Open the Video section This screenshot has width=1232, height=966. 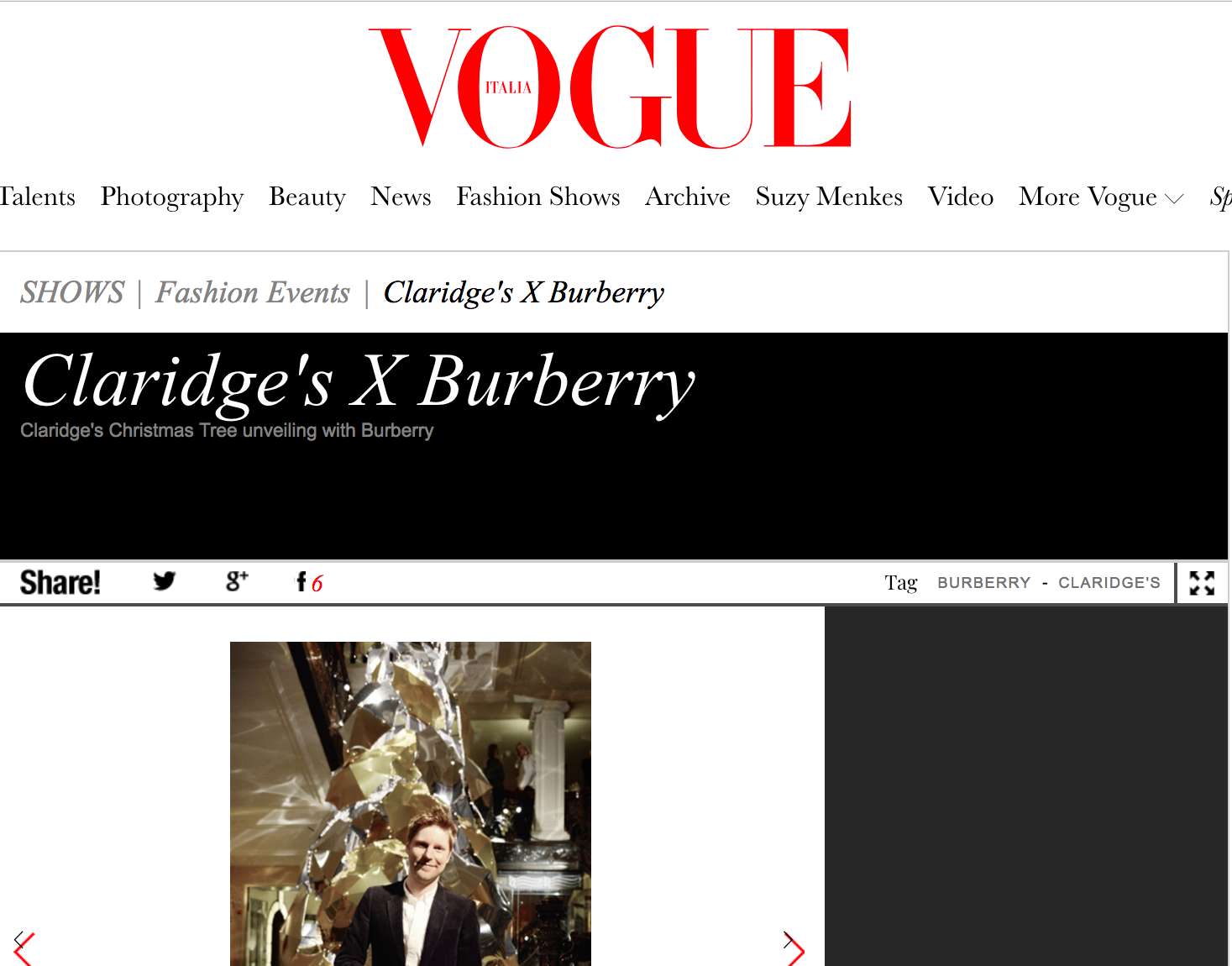[x=961, y=197]
